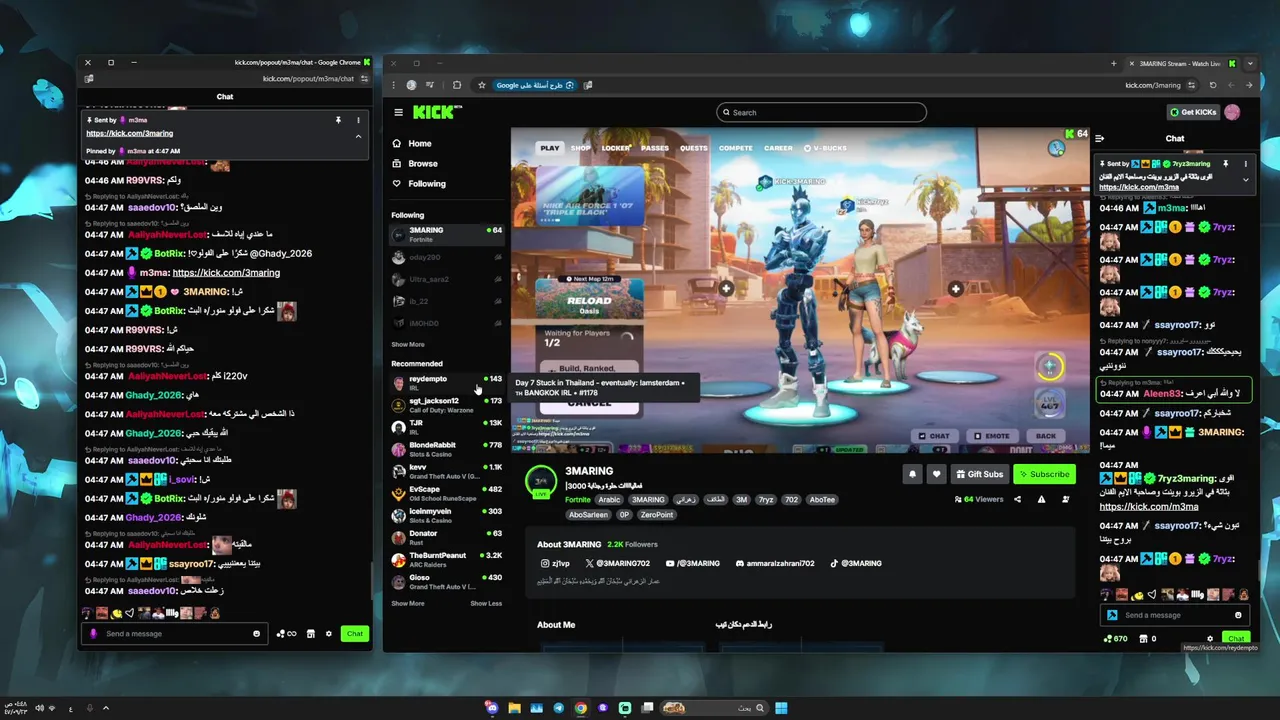This screenshot has height=720, width=1280.
Task: Click the pin icon in popout chat
Action: (338, 120)
